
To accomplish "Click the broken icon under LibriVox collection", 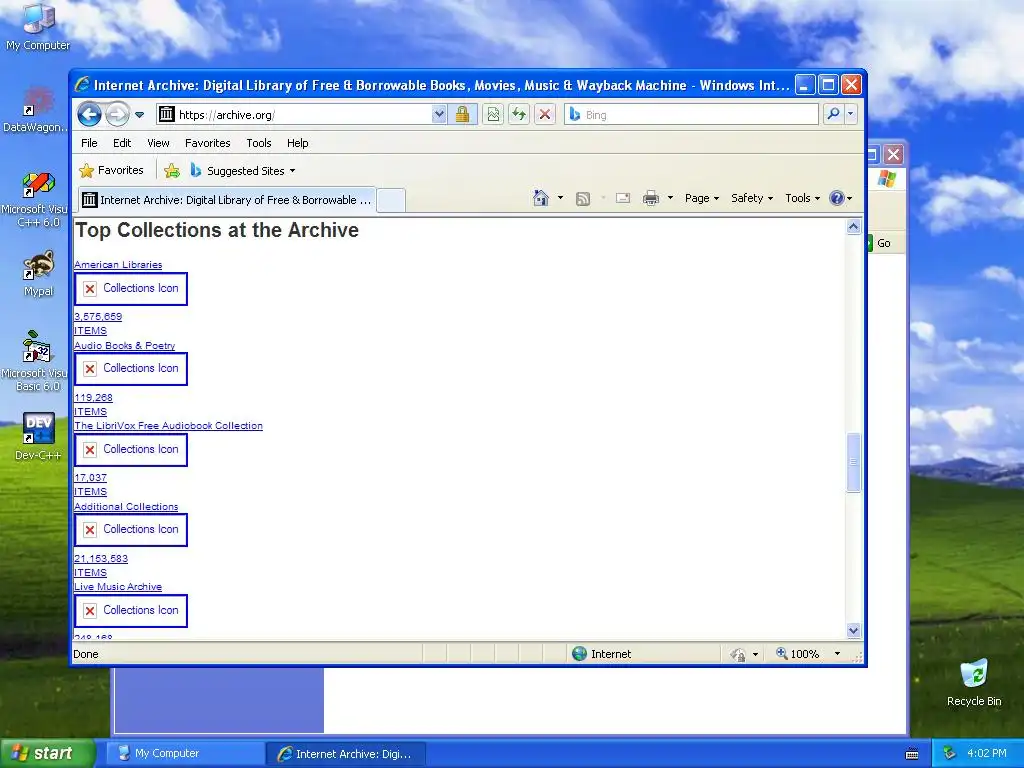I will click(x=131, y=450).
